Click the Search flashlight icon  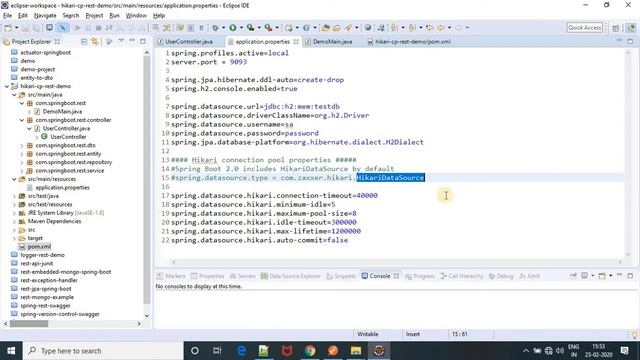[348, 28]
